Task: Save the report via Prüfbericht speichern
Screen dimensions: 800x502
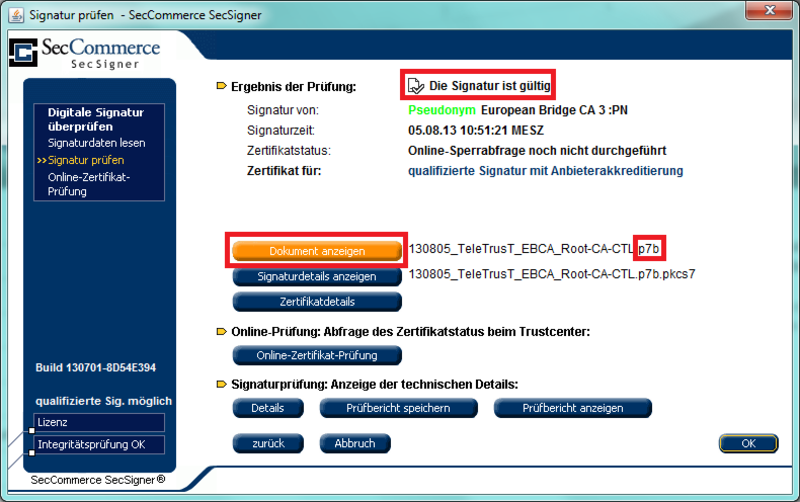Action: 398,408
